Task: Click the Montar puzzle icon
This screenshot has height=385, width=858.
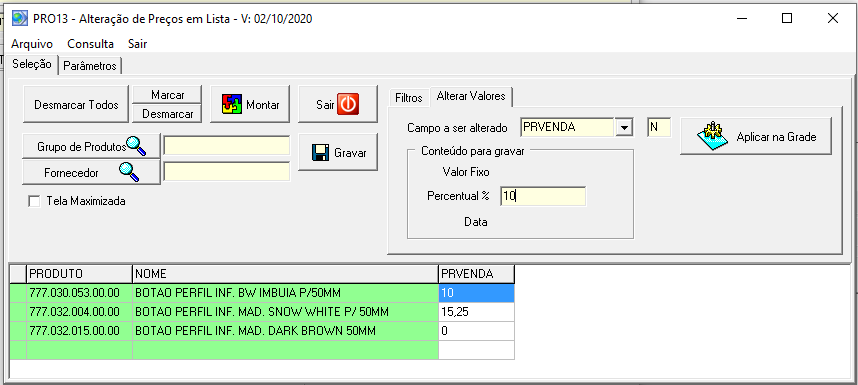Action: pos(232,104)
